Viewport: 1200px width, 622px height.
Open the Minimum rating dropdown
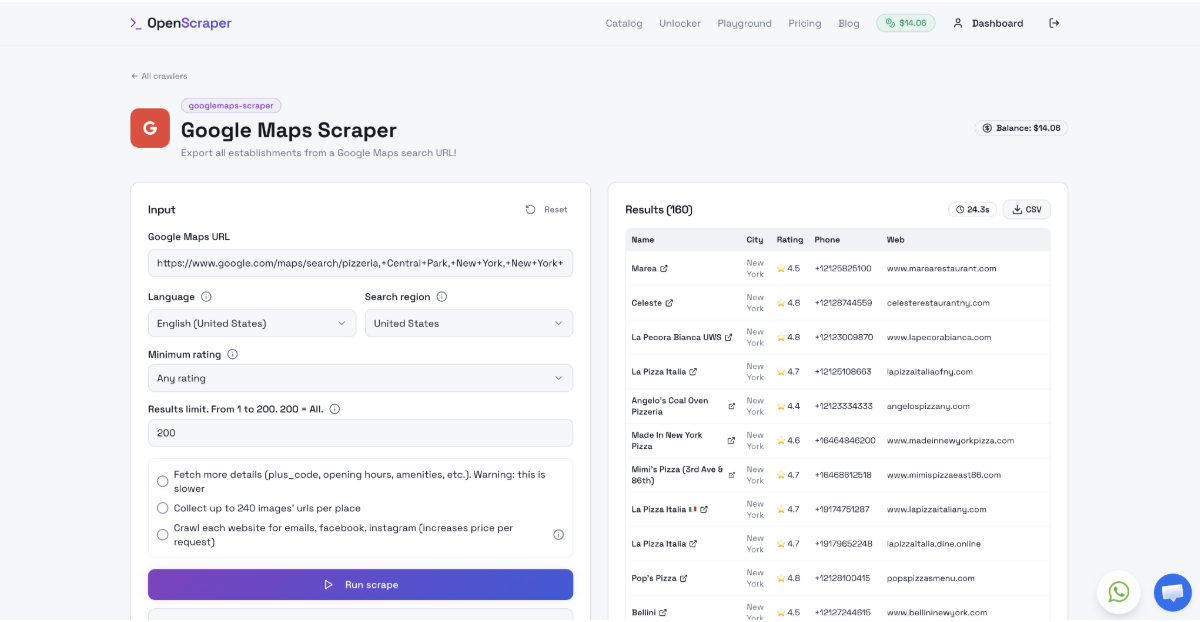[360, 378]
